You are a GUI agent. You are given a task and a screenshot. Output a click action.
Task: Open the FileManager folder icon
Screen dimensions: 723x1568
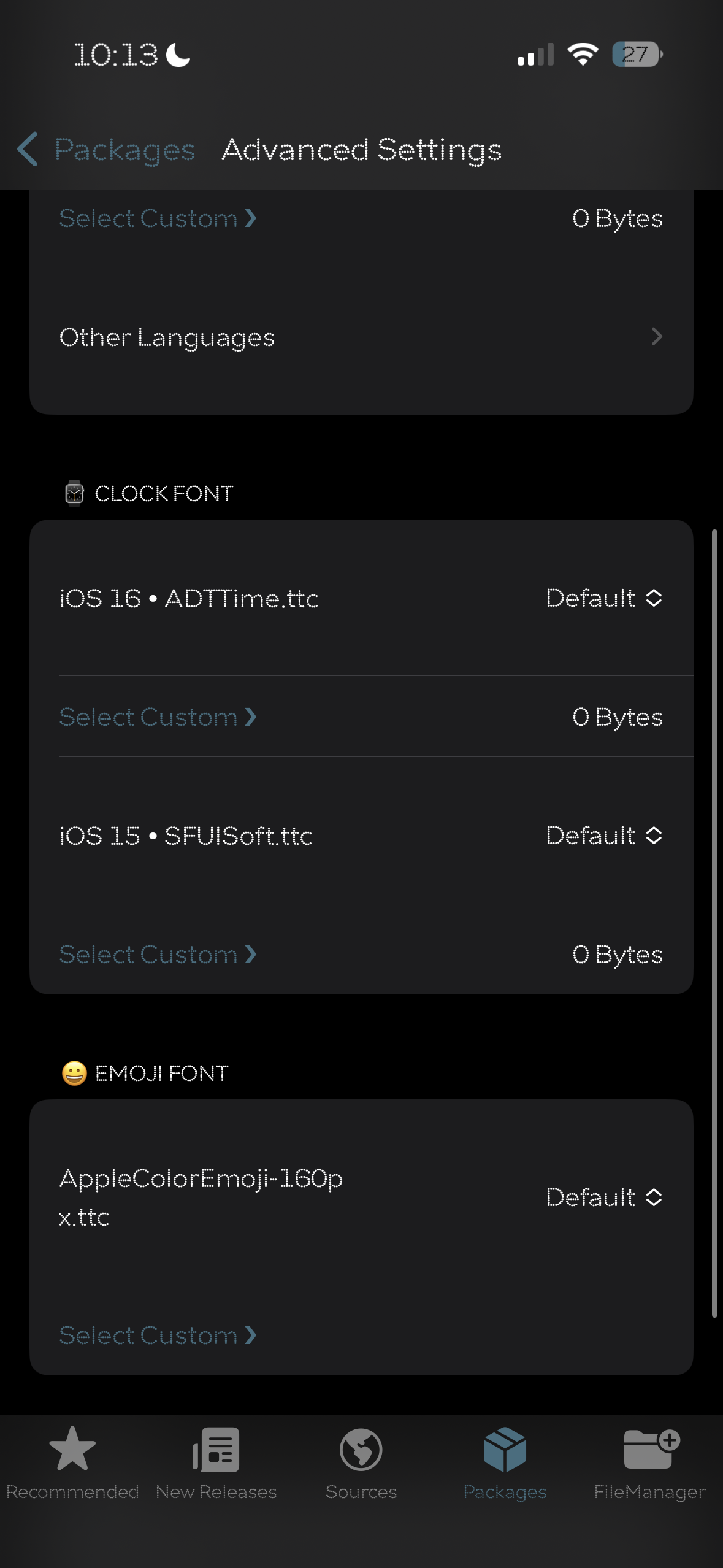pyautogui.click(x=650, y=1449)
